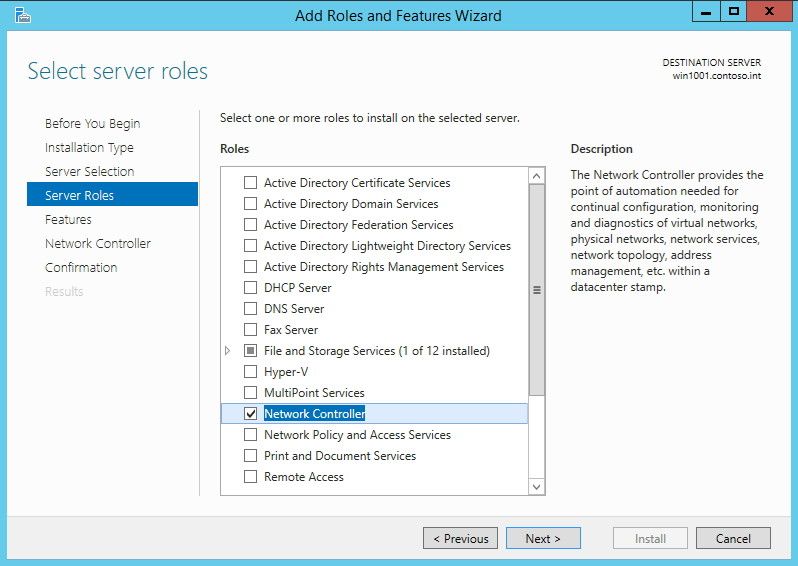Check Active Directory Certificate Services checkbox
This screenshot has width=798, height=566.
tap(250, 183)
